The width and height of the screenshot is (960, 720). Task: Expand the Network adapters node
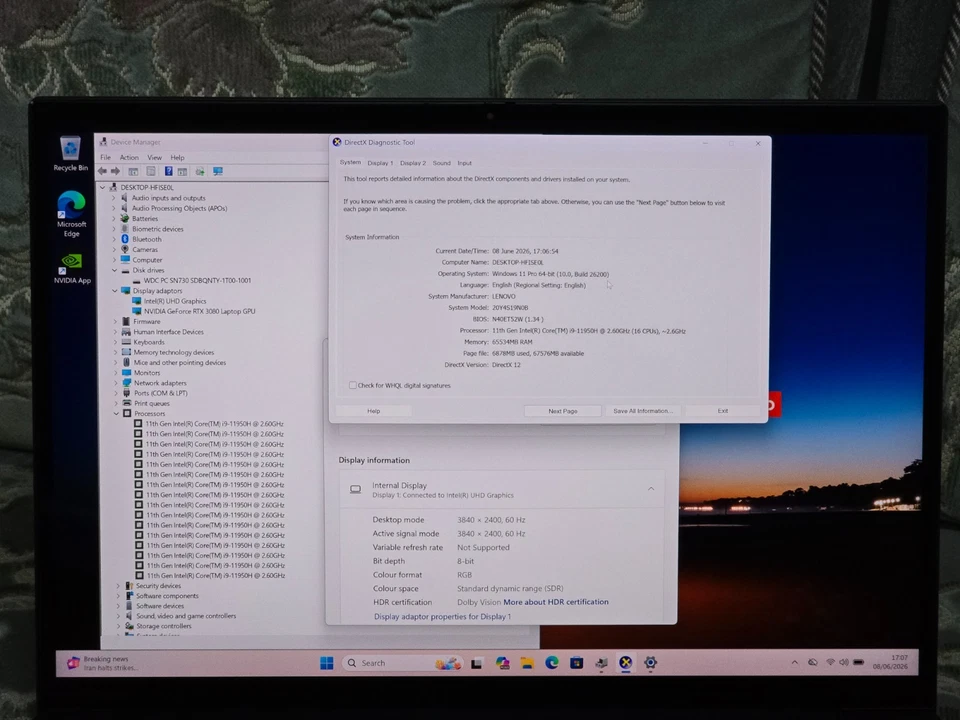[x=116, y=383]
